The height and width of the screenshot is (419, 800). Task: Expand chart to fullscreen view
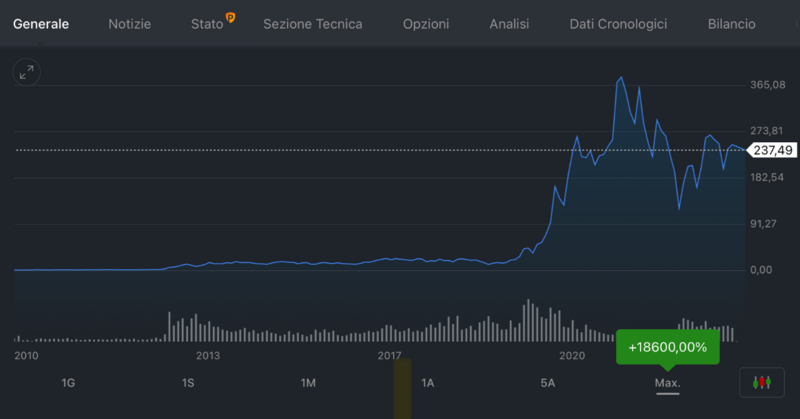pos(26,72)
